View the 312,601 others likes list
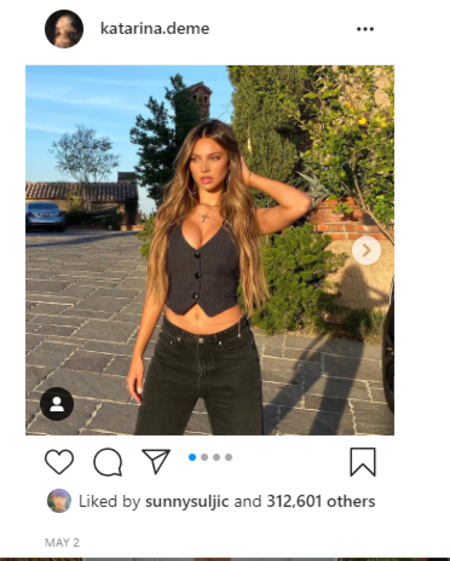 coord(321,501)
